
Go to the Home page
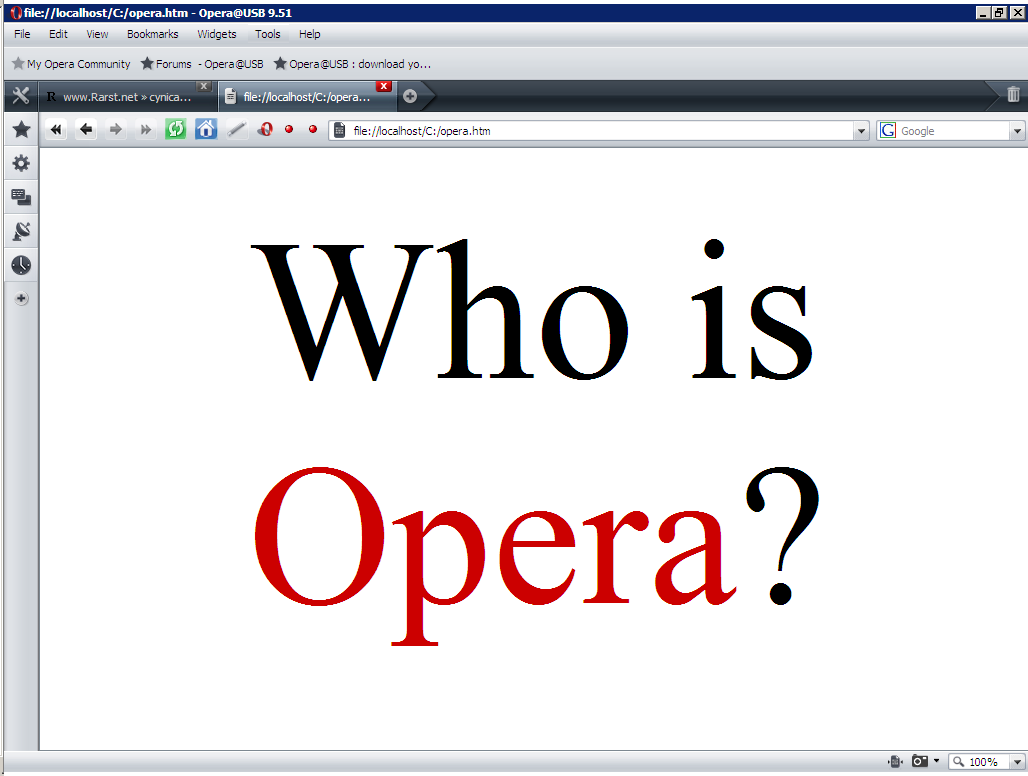(x=206, y=129)
